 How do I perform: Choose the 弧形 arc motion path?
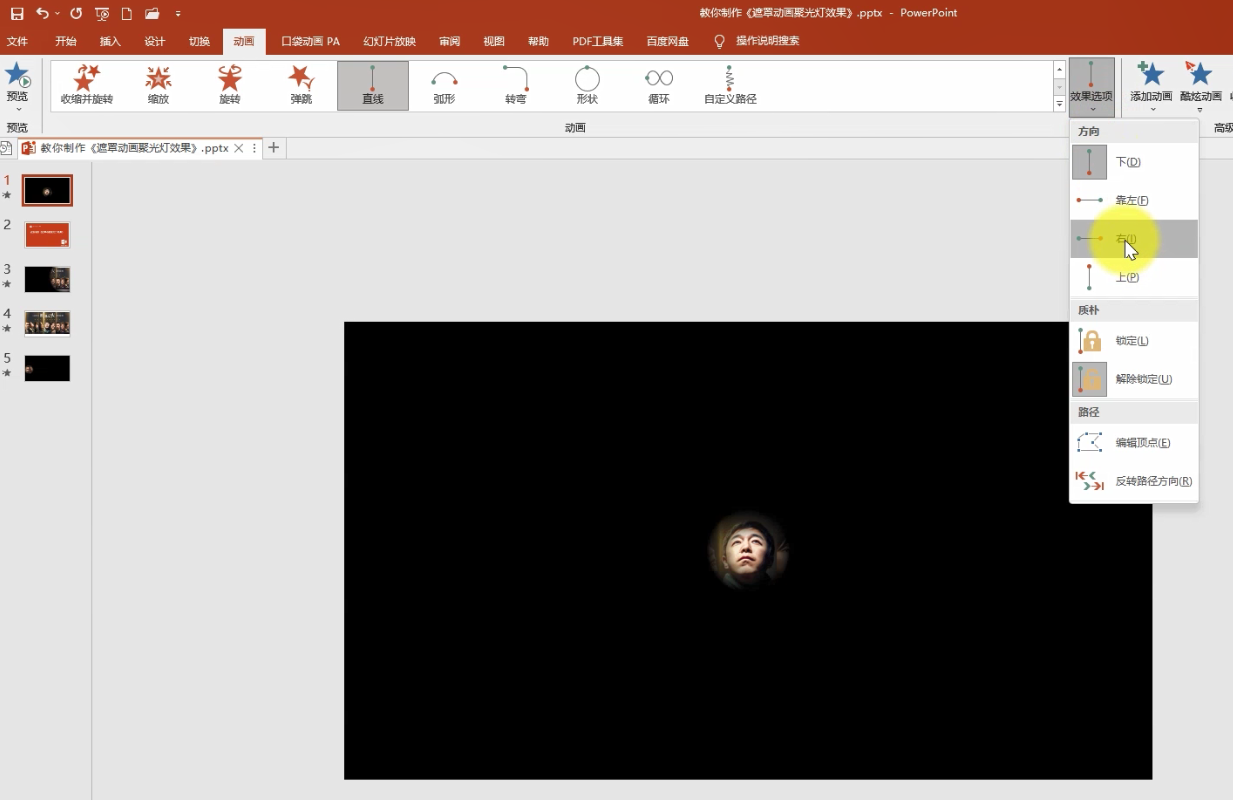click(x=444, y=84)
